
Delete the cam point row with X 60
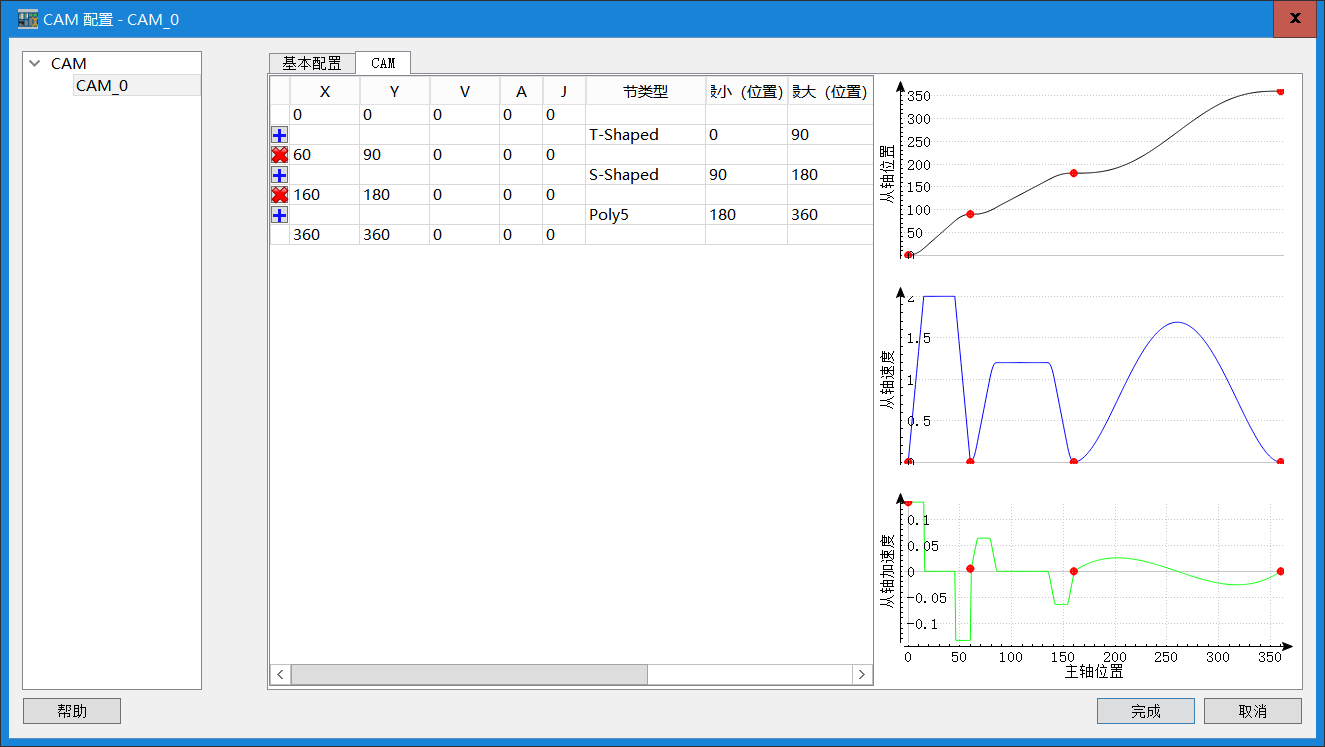coord(280,155)
